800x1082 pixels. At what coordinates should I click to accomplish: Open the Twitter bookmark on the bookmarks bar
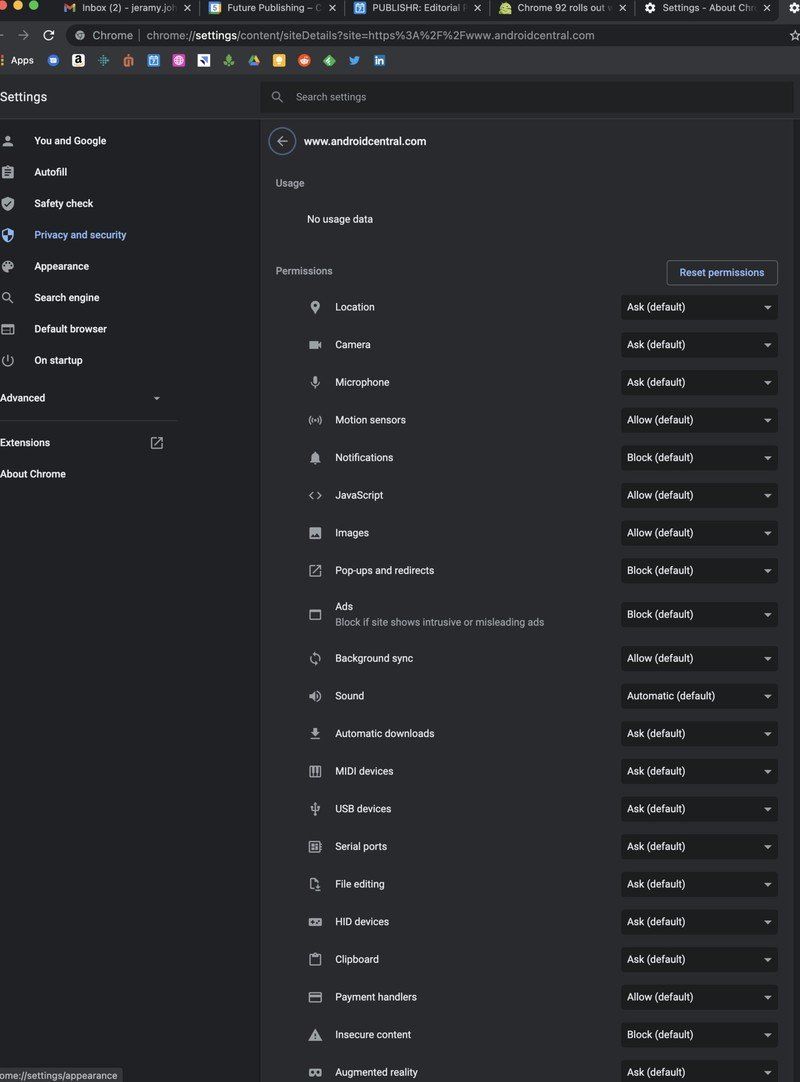tap(353, 60)
